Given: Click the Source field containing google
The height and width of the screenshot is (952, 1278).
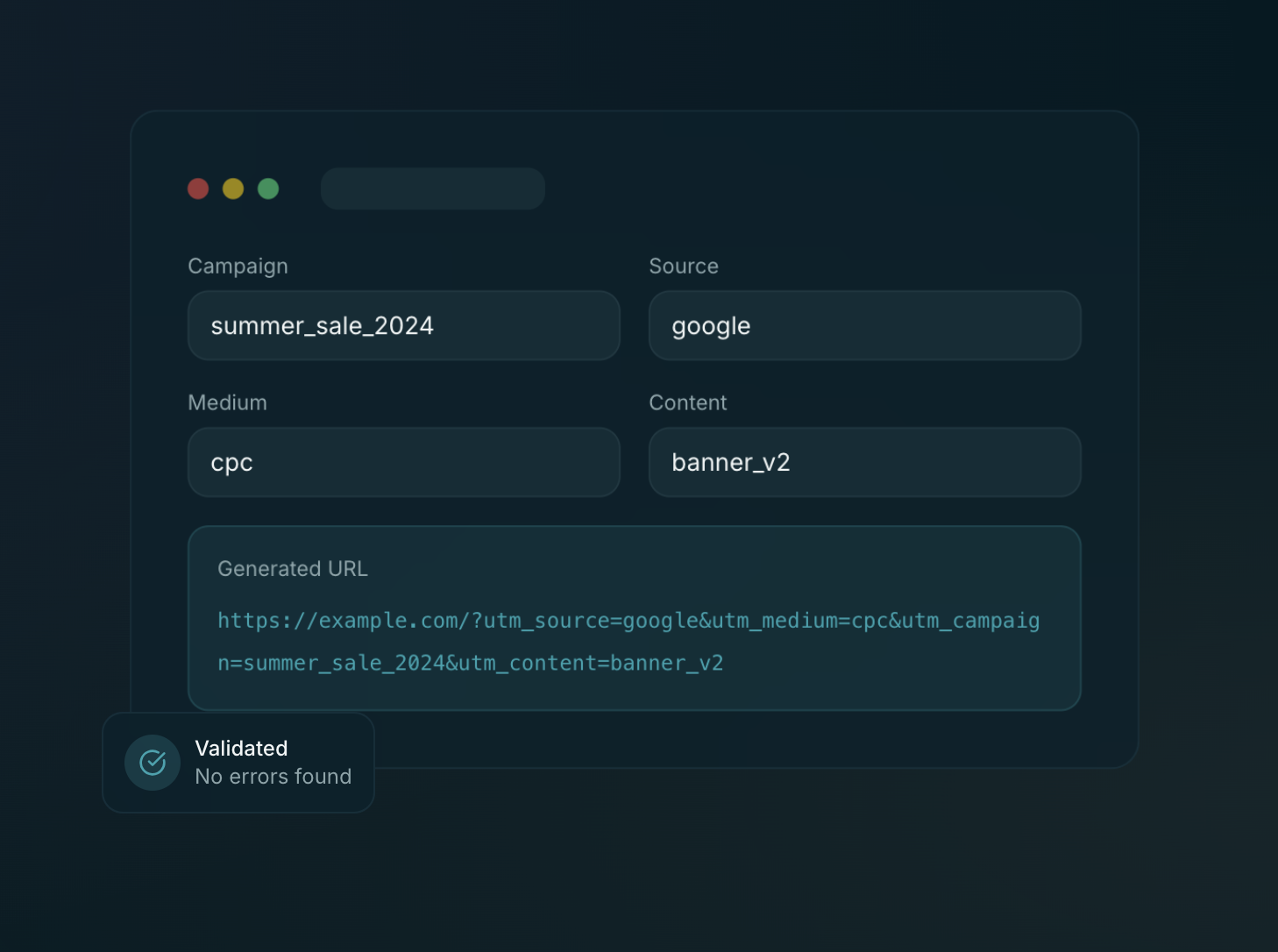Looking at the screenshot, I should pyautogui.click(x=864, y=325).
